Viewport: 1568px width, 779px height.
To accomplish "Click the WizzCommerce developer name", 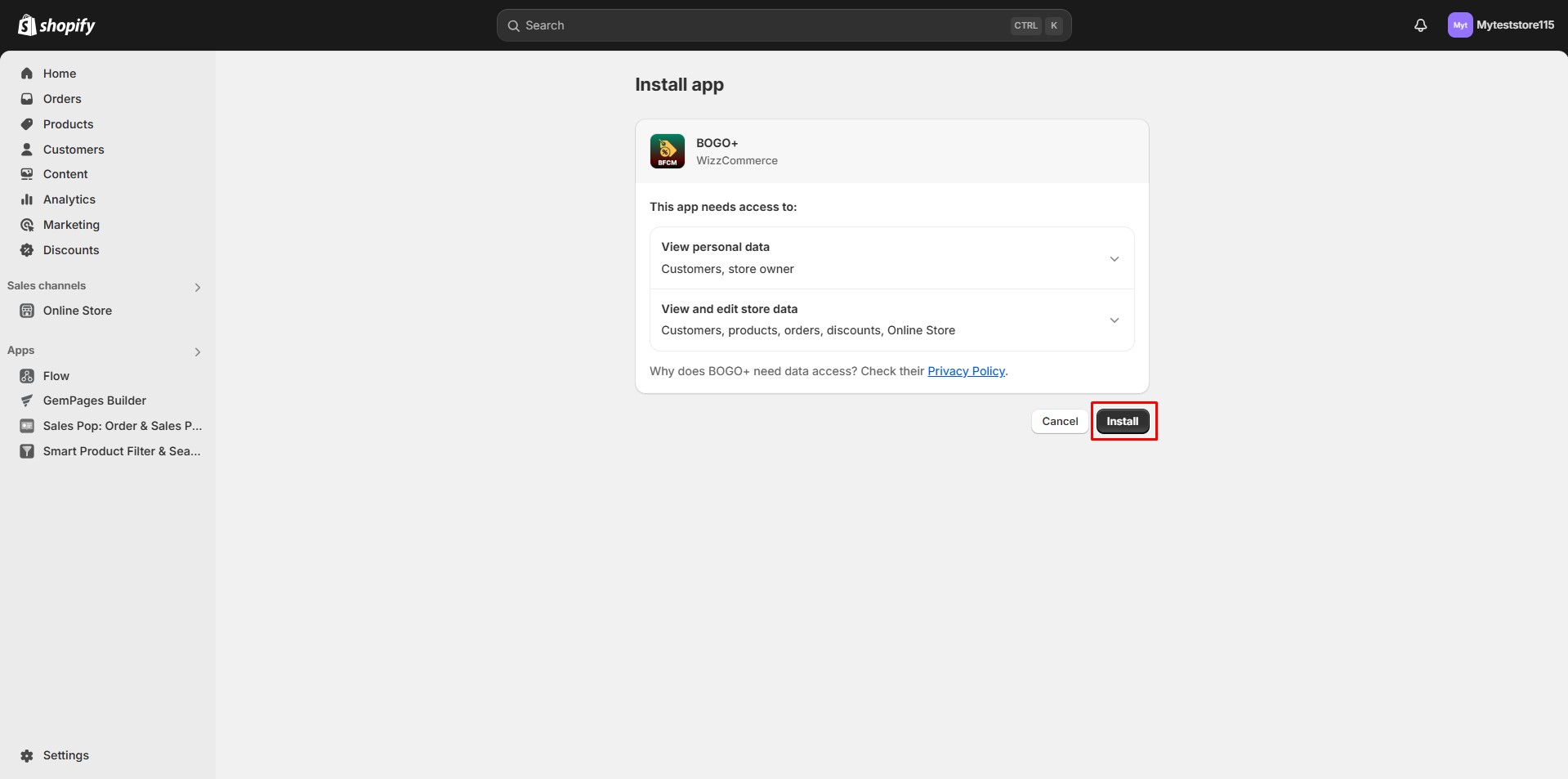I will click(737, 161).
